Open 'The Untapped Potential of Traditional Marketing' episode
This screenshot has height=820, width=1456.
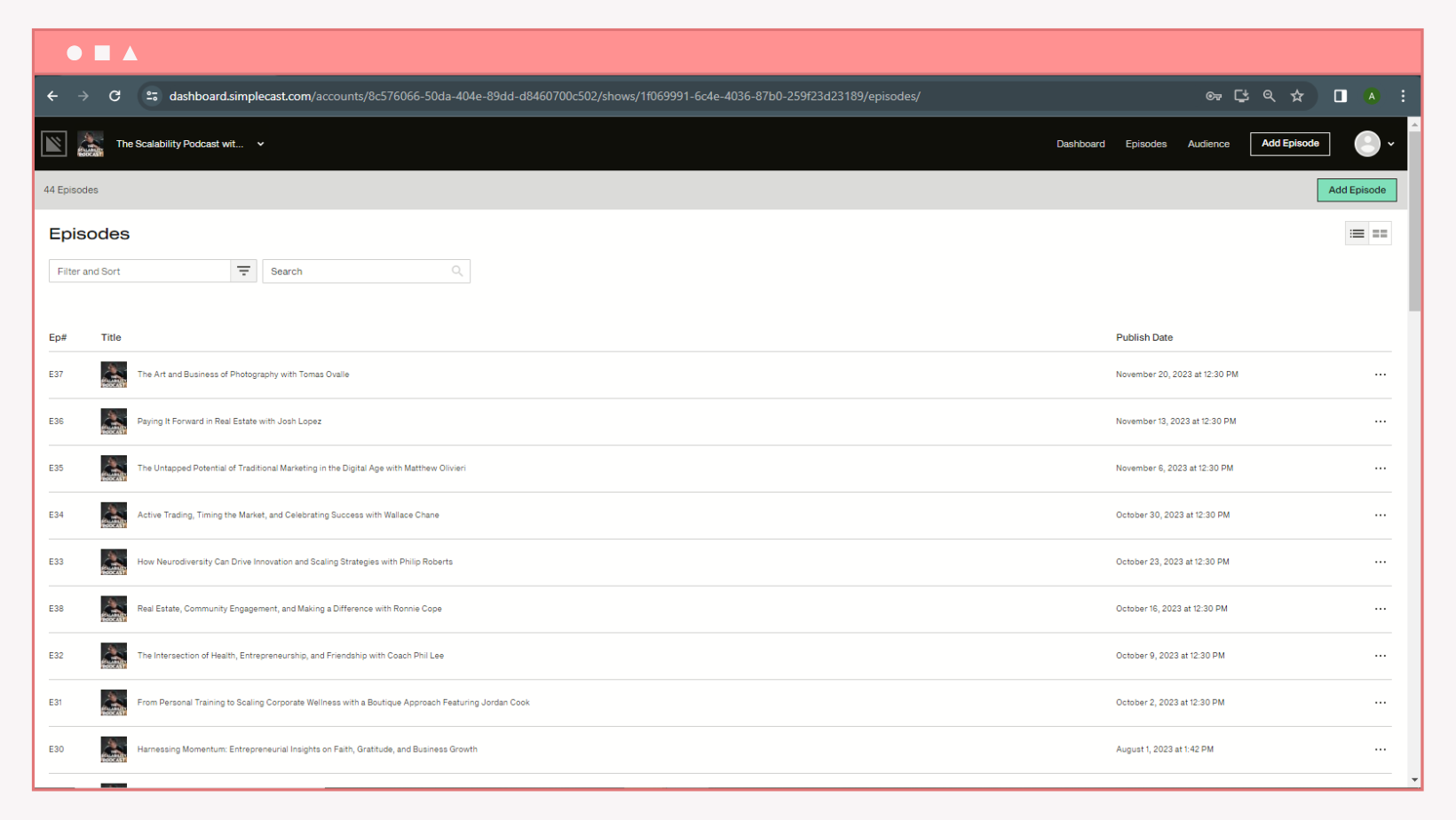point(301,469)
